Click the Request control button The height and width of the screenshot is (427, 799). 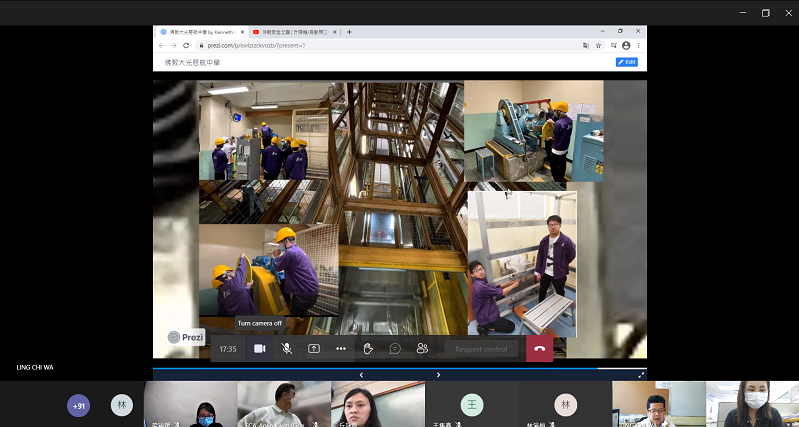point(481,349)
